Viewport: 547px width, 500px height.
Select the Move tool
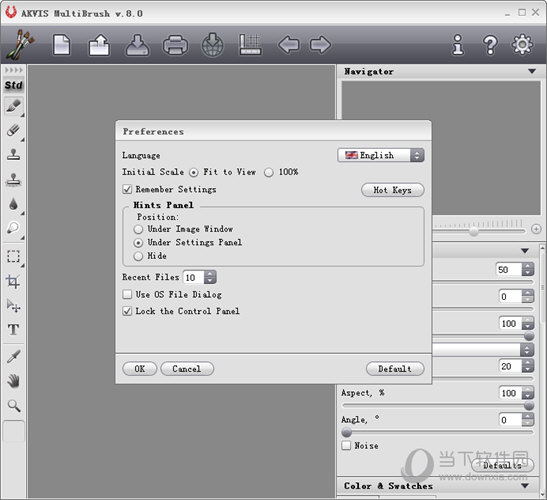[x=14, y=305]
